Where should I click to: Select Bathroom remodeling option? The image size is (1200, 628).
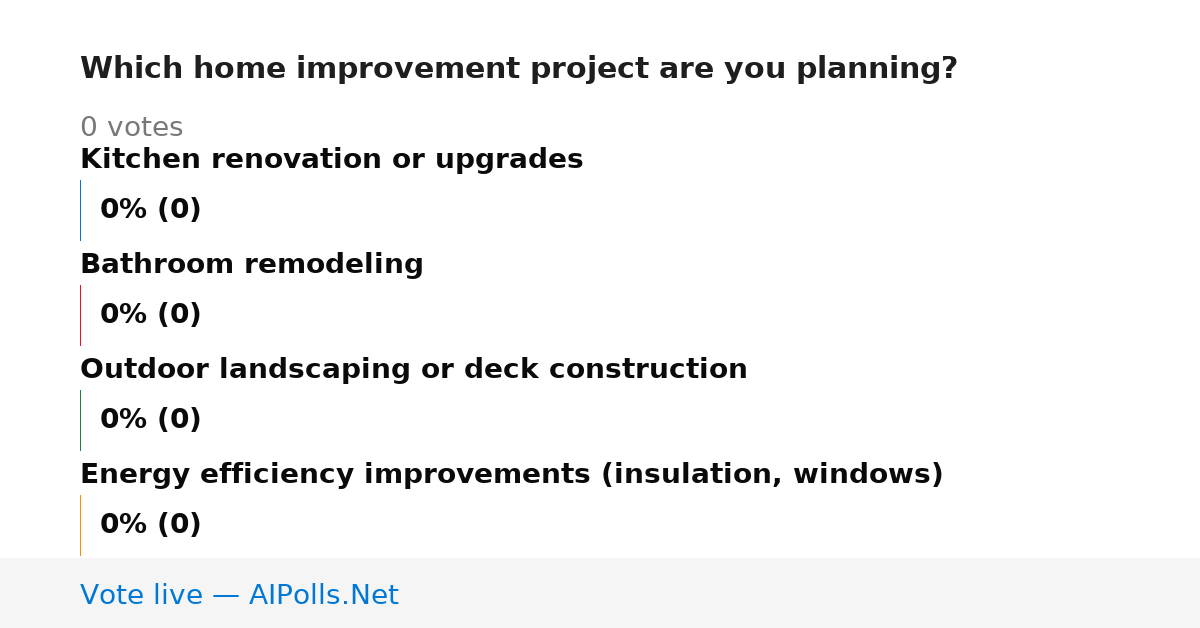[251, 265]
